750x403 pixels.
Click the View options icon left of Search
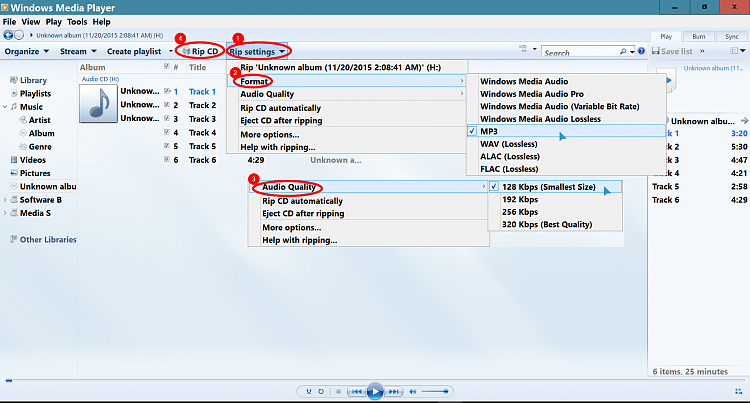coord(523,49)
